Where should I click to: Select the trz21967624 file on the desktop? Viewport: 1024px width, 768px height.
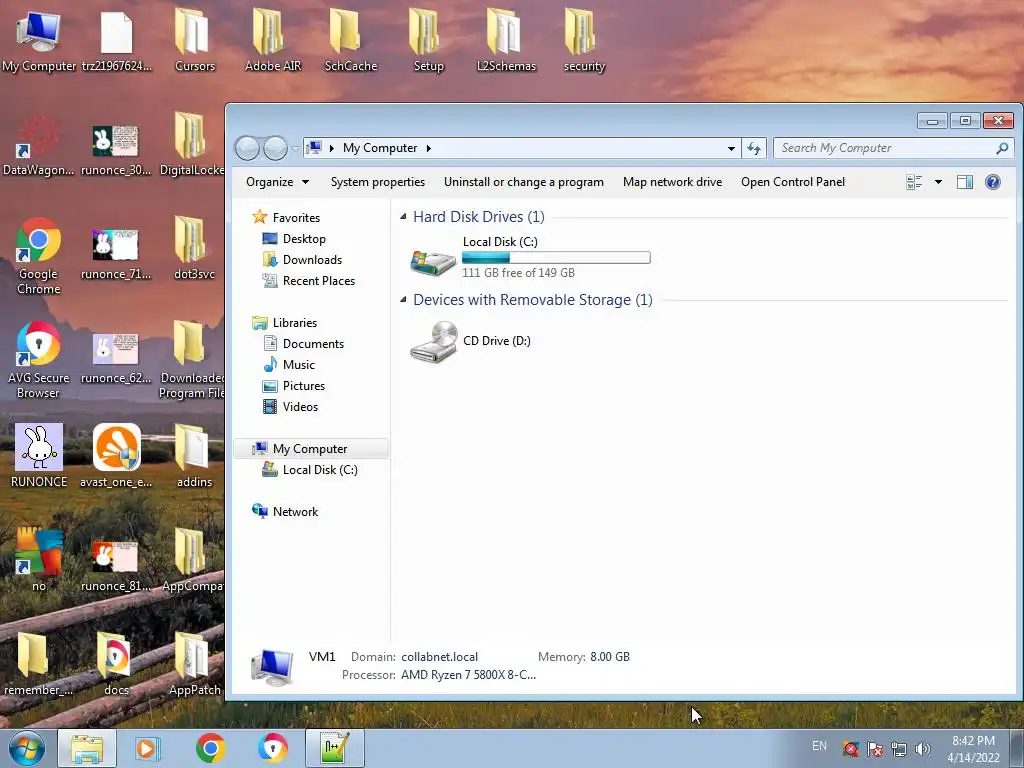coord(116,40)
